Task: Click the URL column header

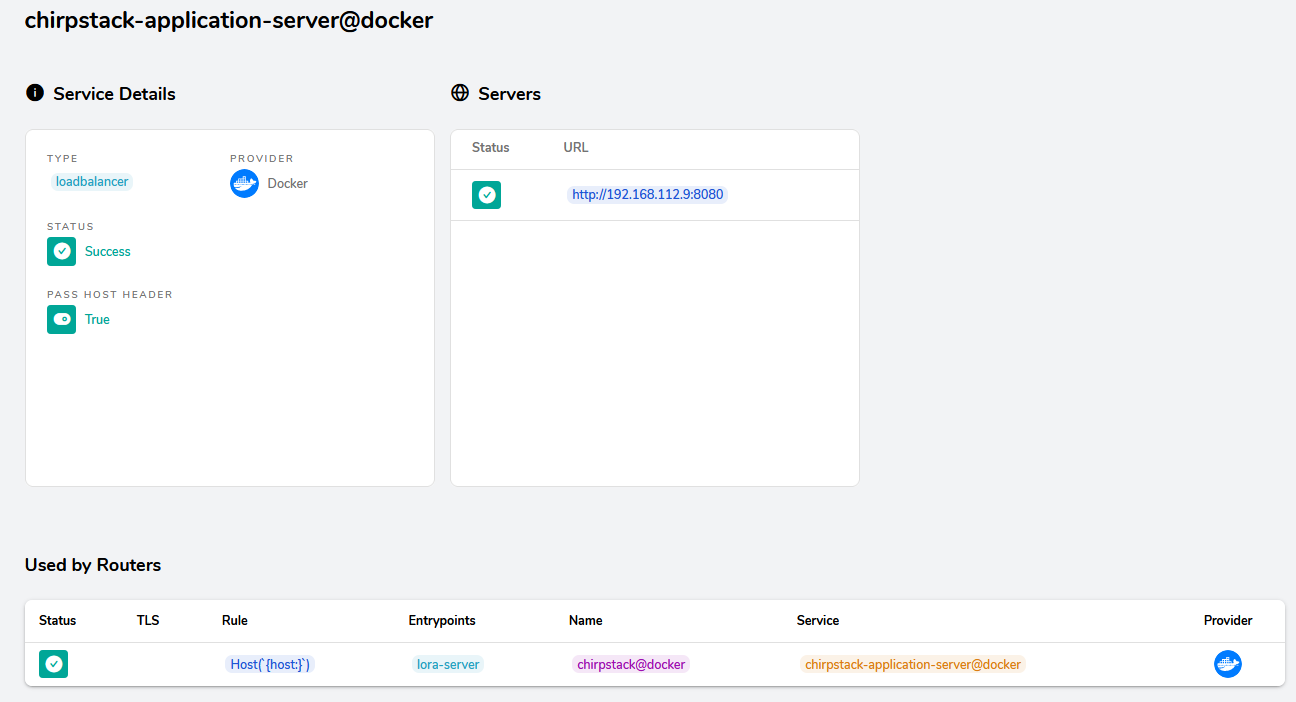Action: point(576,147)
